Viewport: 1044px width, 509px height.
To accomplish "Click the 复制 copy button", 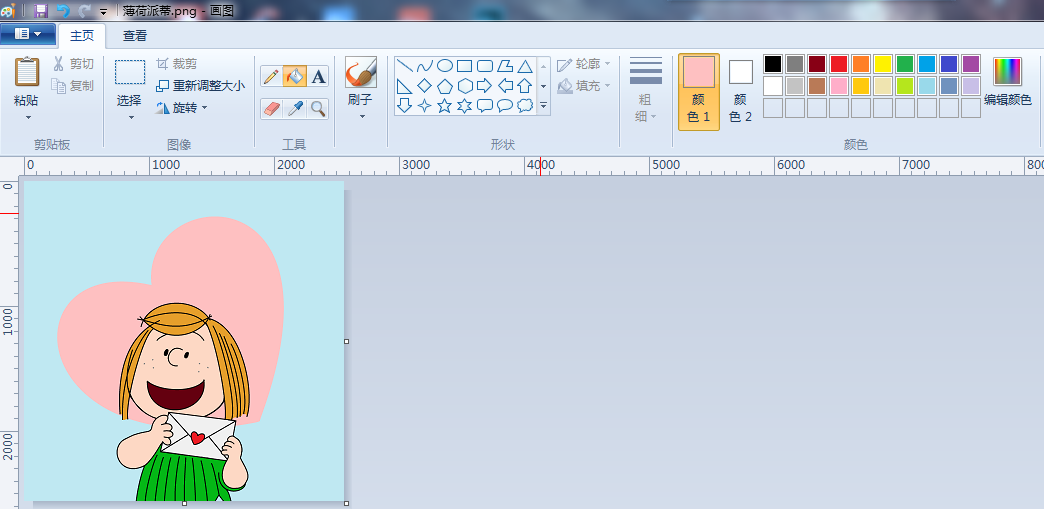I will pyautogui.click(x=73, y=85).
